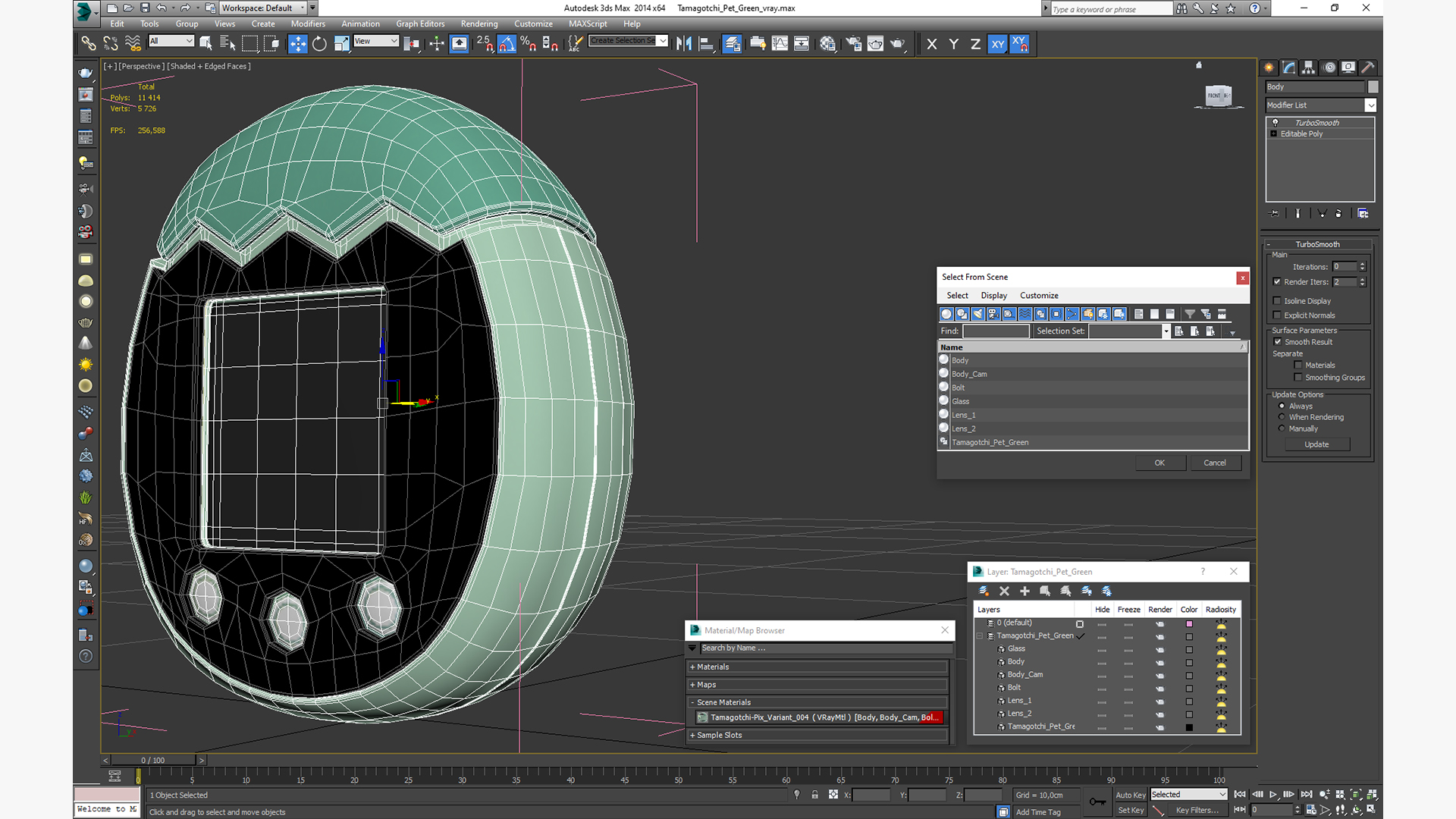The height and width of the screenshot is (819, 1456).
Task: Select the When Rendering update option
Action: 1282,417
